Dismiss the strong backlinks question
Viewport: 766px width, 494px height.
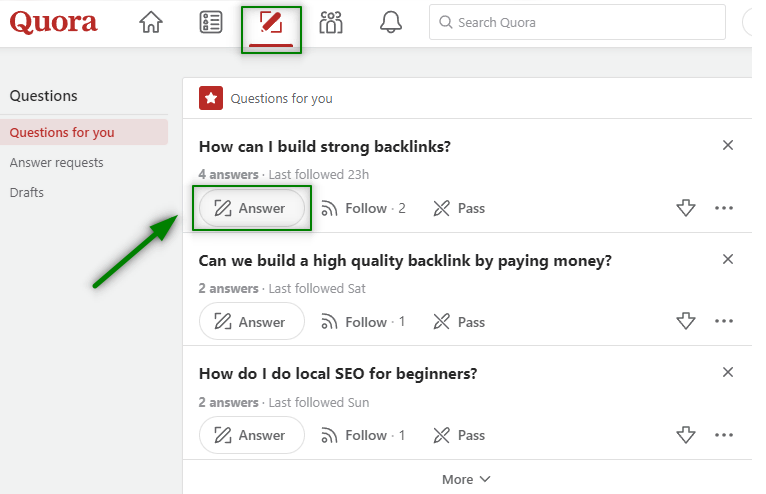tap(728, 146)
